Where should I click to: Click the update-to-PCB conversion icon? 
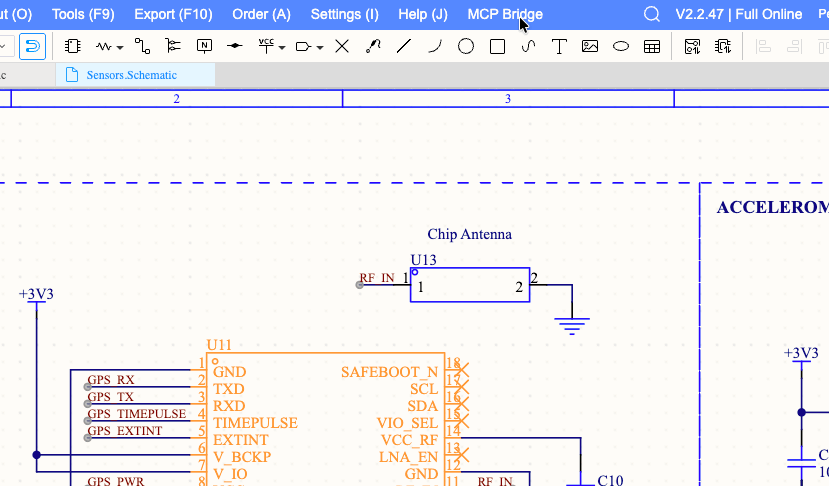pos(692,47)
